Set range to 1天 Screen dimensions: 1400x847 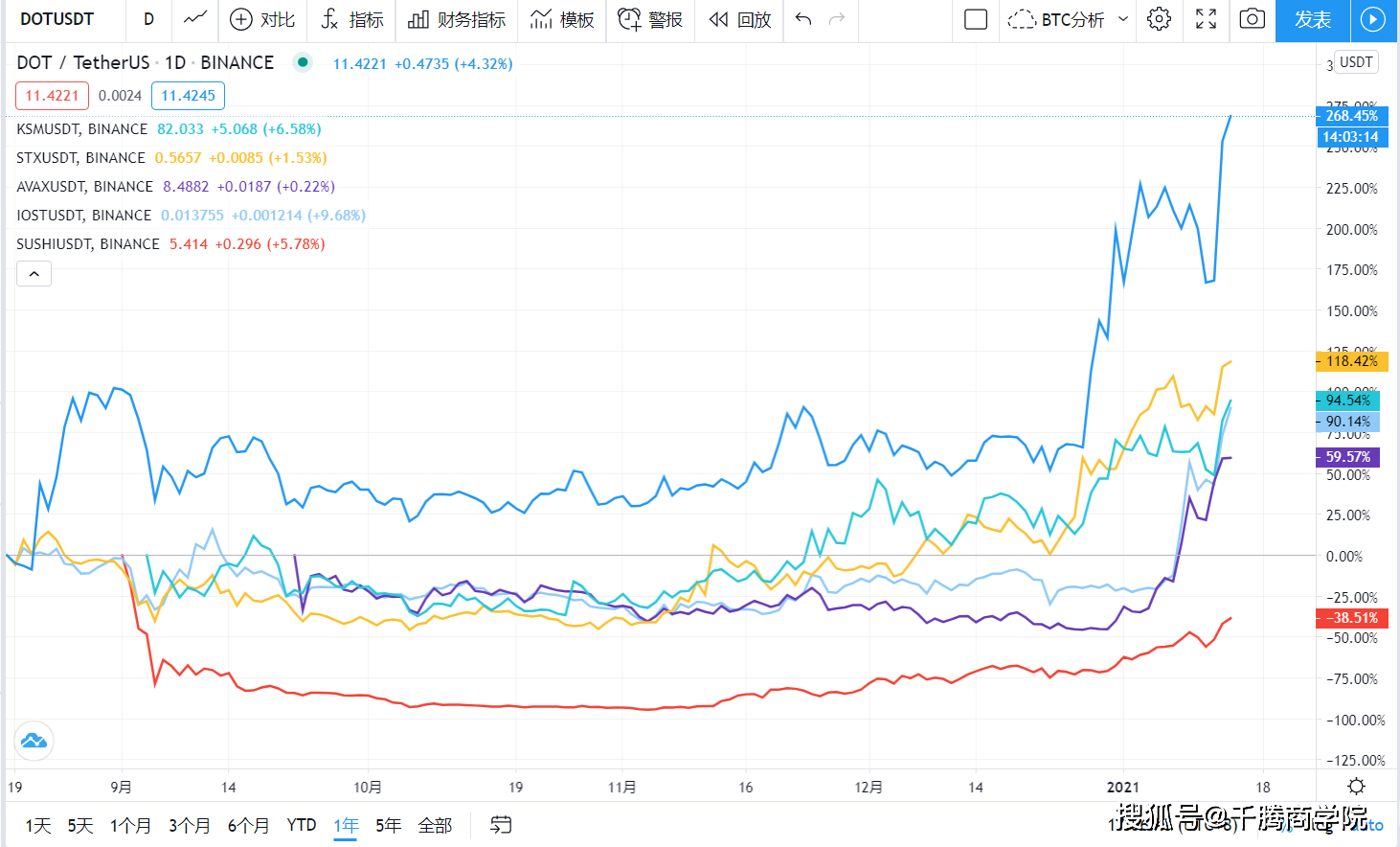point(38,825)
